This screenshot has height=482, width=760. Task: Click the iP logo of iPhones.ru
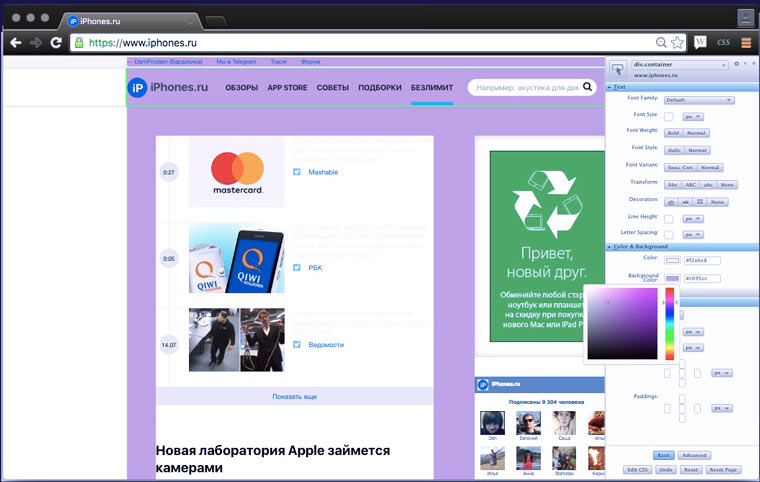click(137, 88)
